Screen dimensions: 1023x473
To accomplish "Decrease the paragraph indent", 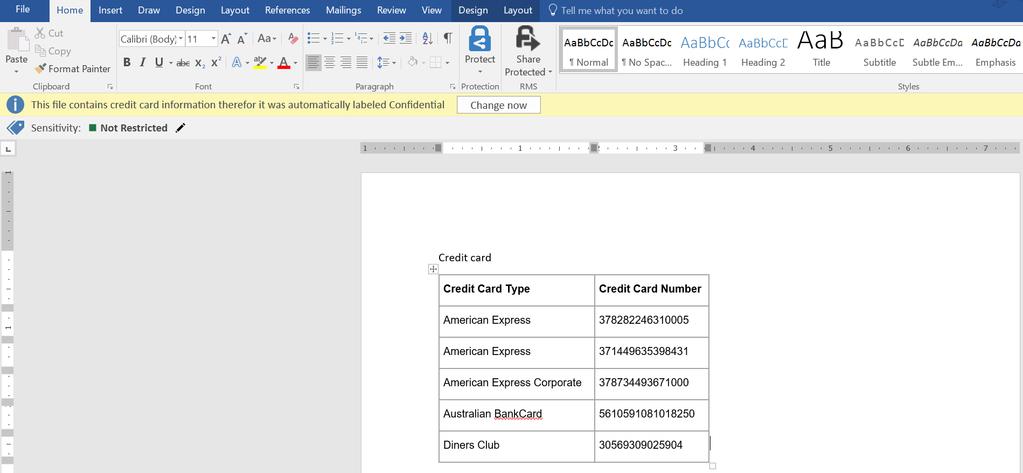I will [389, 39].
